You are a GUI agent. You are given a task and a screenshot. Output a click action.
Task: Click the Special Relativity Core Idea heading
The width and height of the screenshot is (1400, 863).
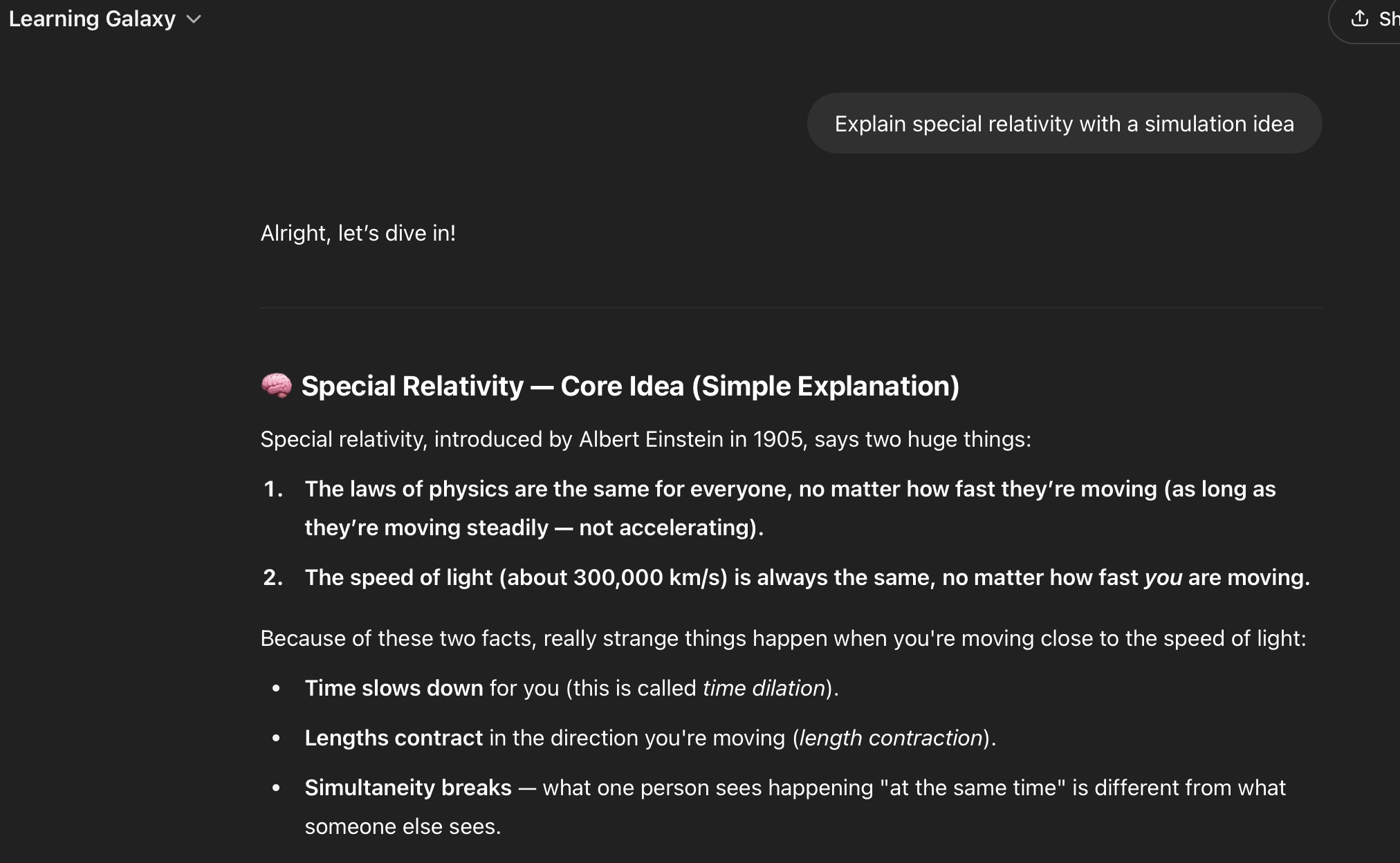[630, 386]
